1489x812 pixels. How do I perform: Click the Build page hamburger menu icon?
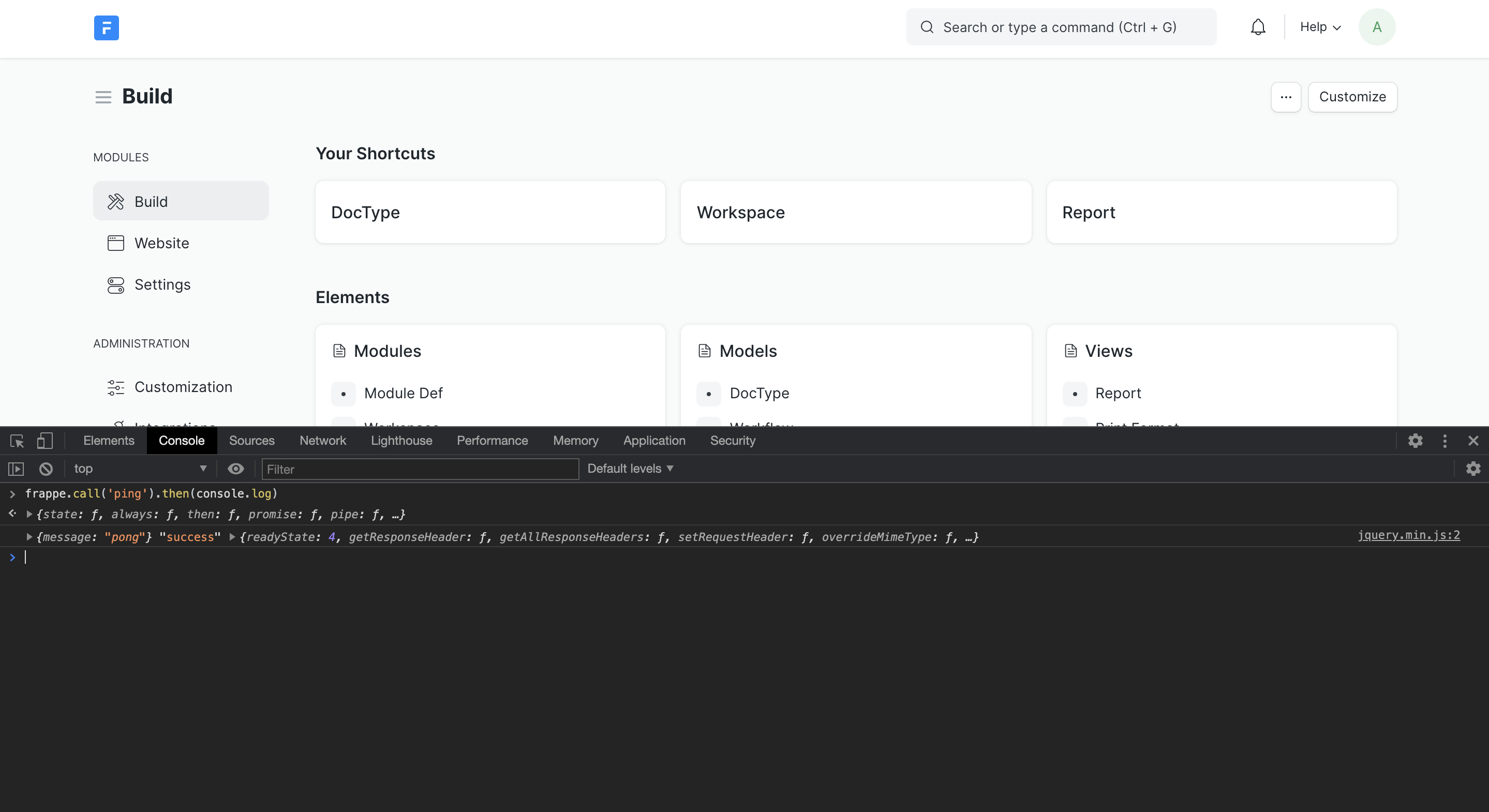click(102, 97)
